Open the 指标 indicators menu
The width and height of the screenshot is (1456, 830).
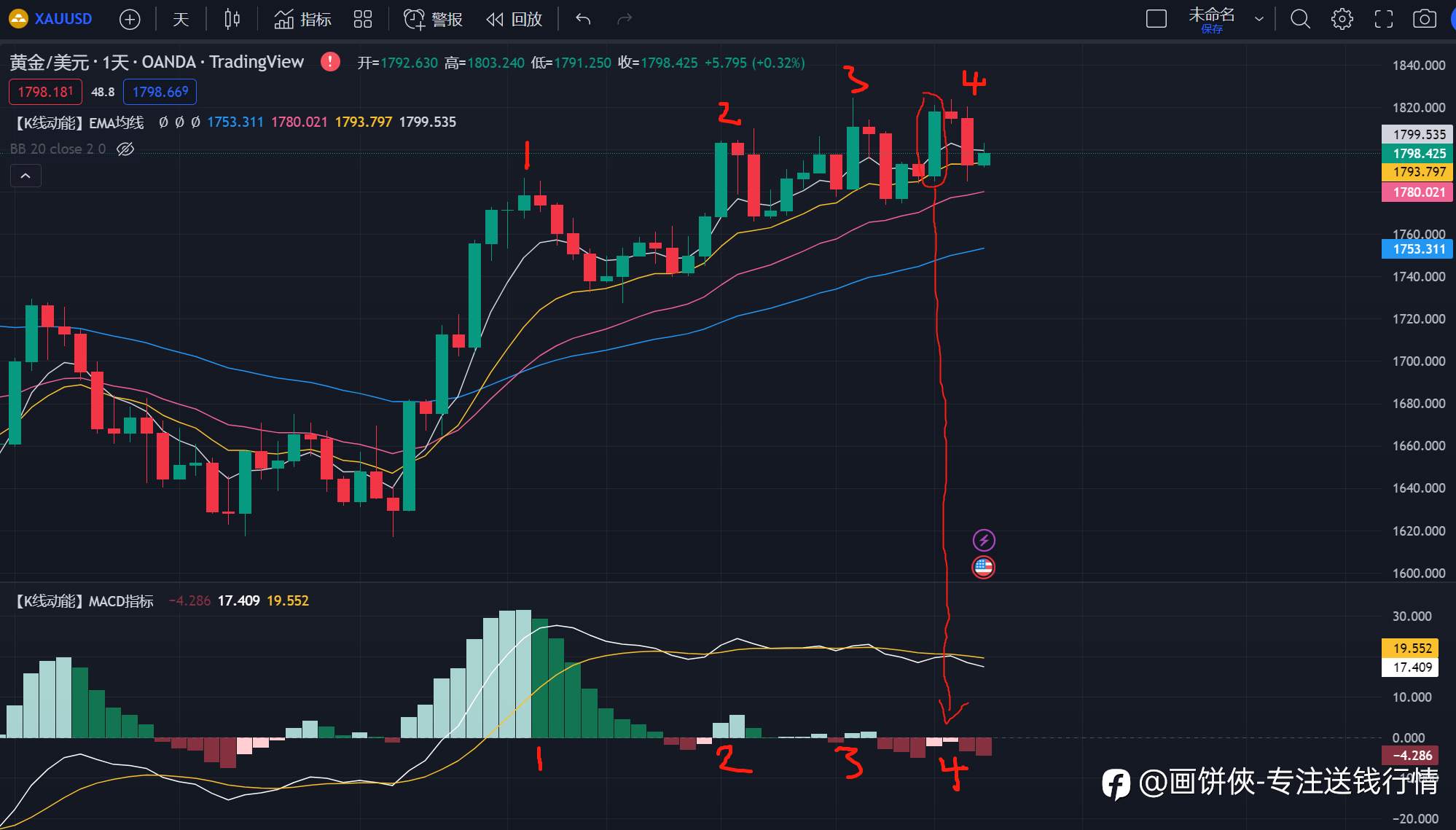(302, 20)
